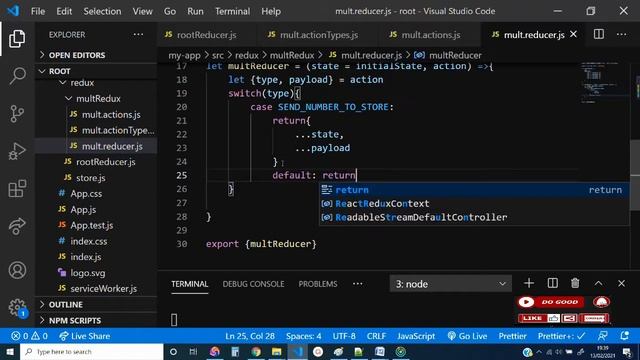
Task: Pick ReadableStreamDefaultController autocomplete suggestion
Action: click(x=474, y=217)
